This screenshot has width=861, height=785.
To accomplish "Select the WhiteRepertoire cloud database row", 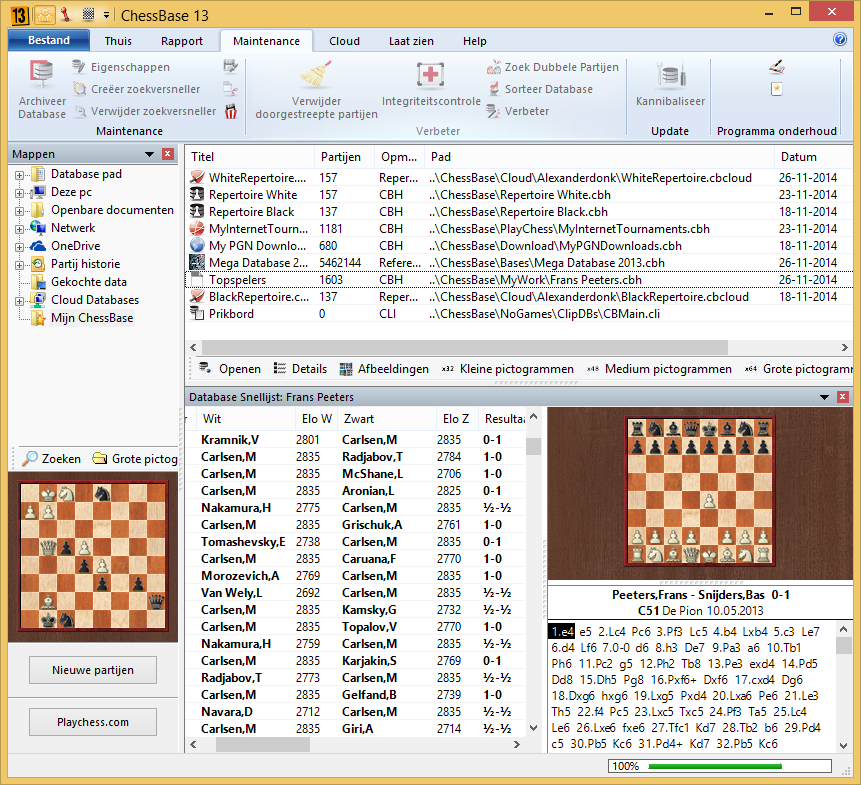I will [519, 178].
